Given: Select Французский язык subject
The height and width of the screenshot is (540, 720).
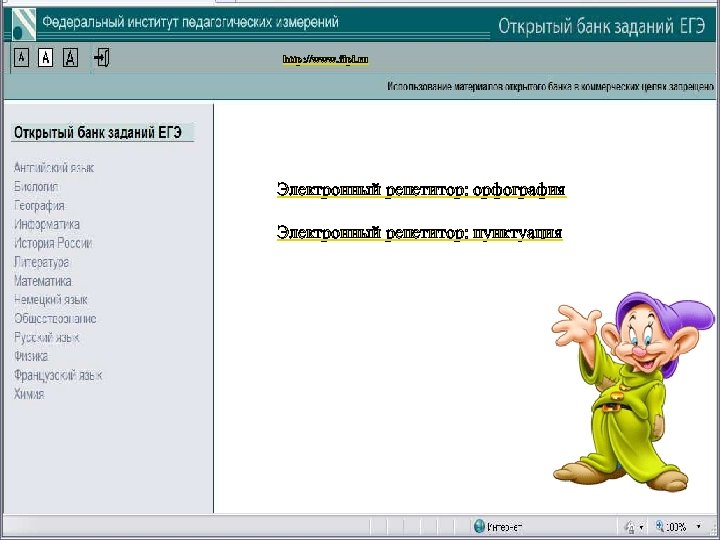Looking at the screenshot, I should tap(58, 375).
